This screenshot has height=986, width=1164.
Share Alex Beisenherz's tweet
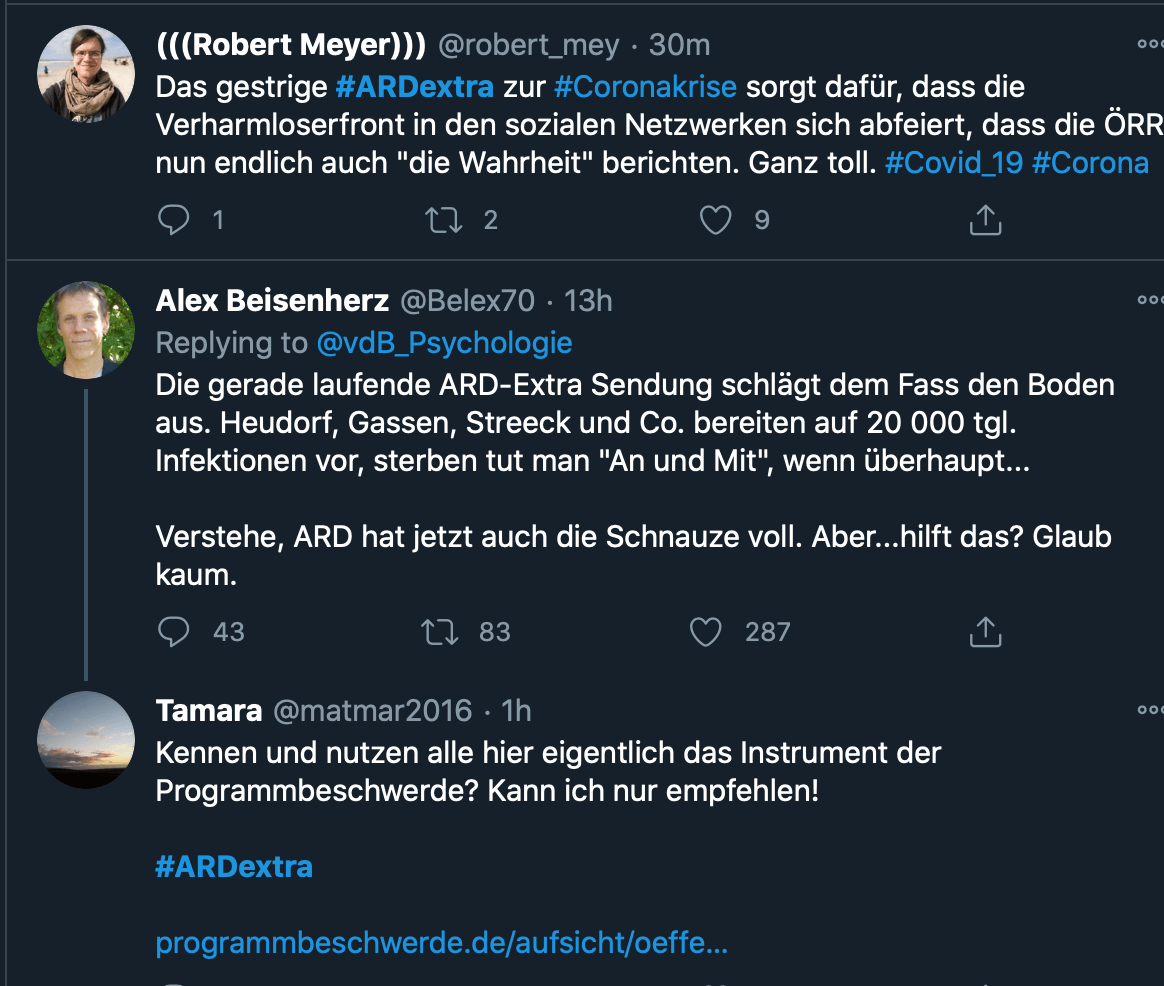coord(985,631)
